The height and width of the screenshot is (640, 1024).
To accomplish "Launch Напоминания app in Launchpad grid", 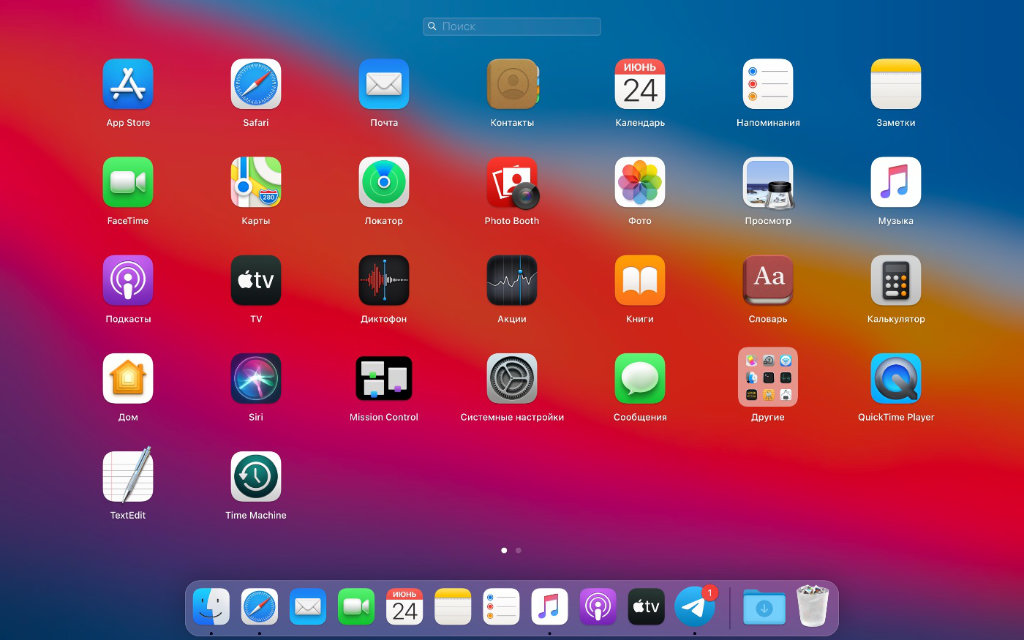I will click(x=768, y=84).
